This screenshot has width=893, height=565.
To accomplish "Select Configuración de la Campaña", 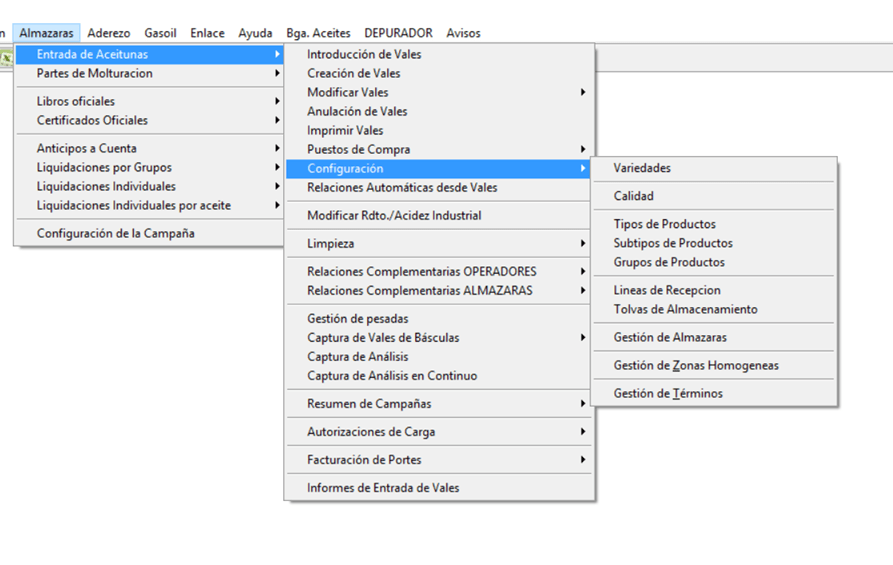I will point(115,233).
